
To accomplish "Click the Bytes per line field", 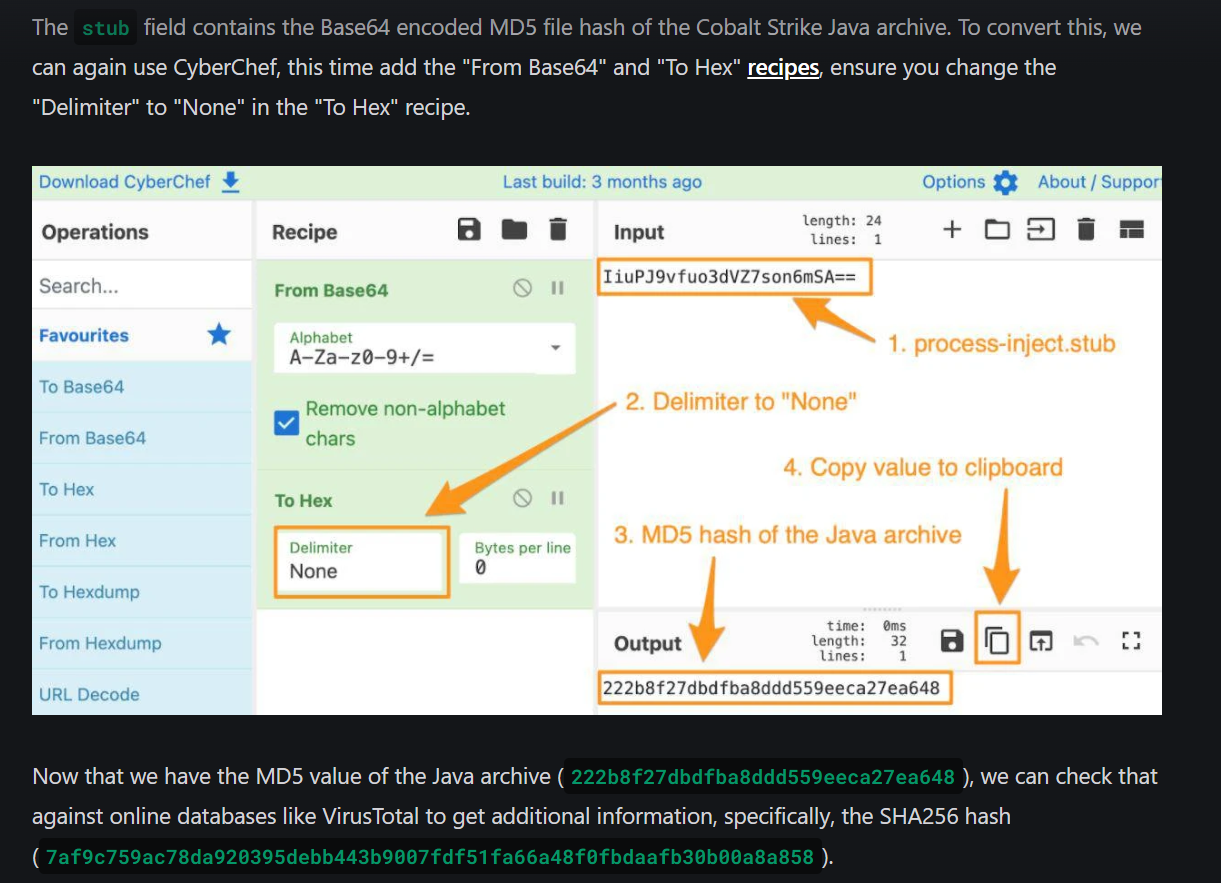I will (518, 558).
